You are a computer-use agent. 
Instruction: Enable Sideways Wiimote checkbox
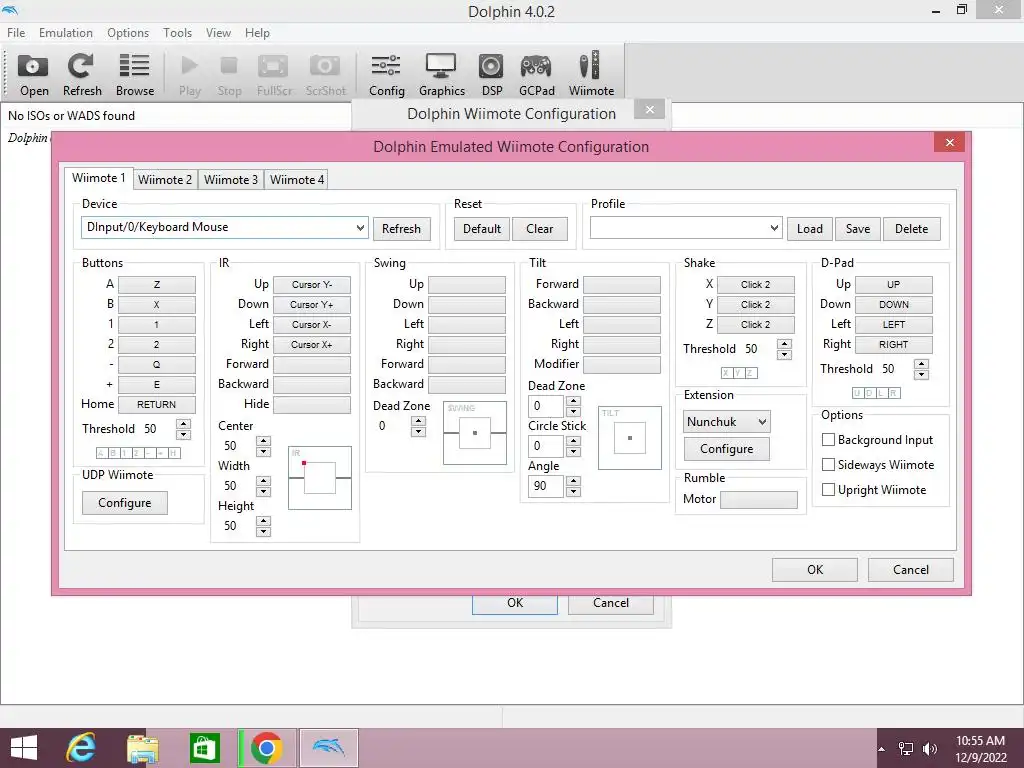pos(828,464)
